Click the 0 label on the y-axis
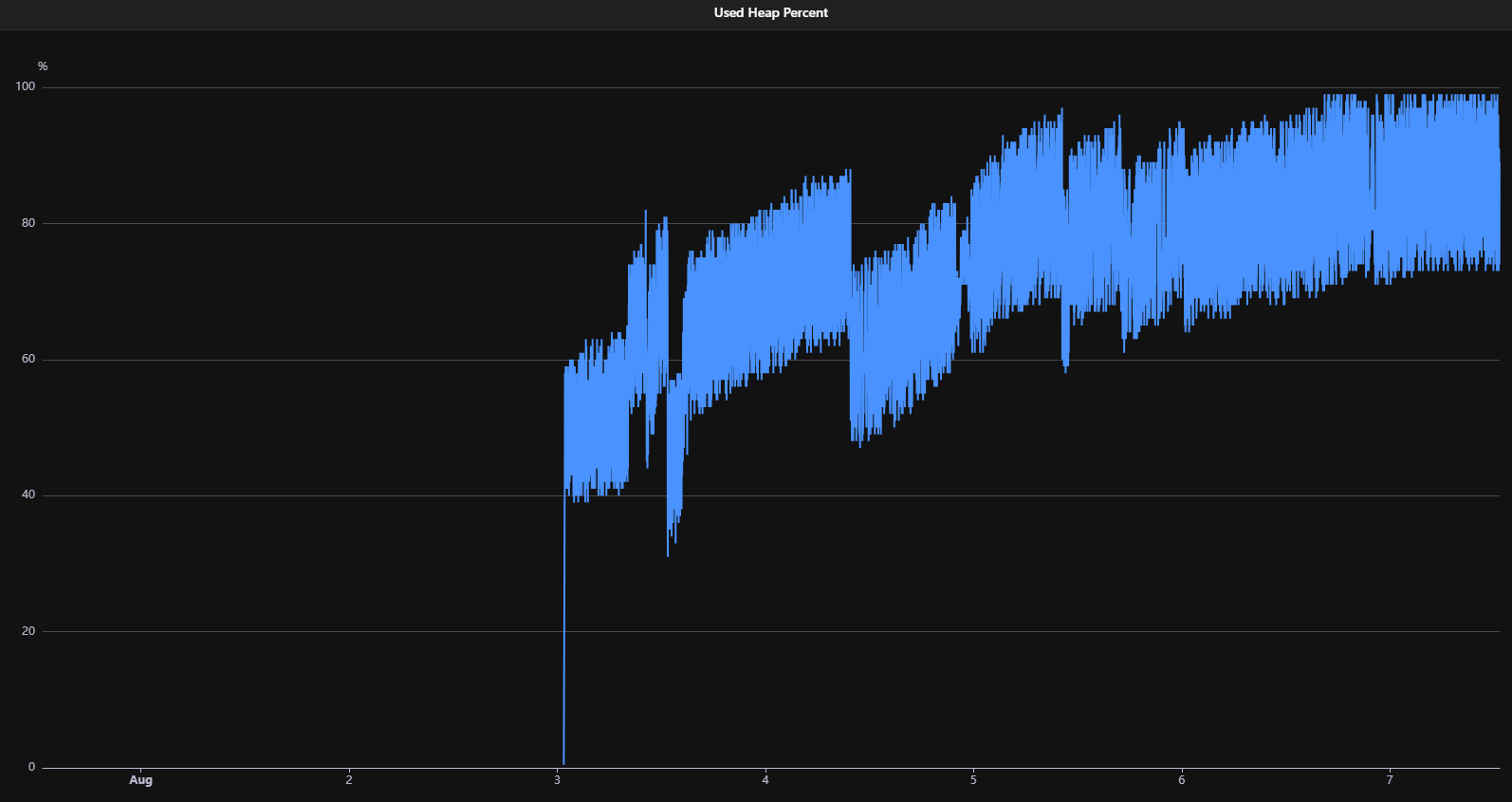Viewport: 1512px width, 802px height. tap(31, 767)
